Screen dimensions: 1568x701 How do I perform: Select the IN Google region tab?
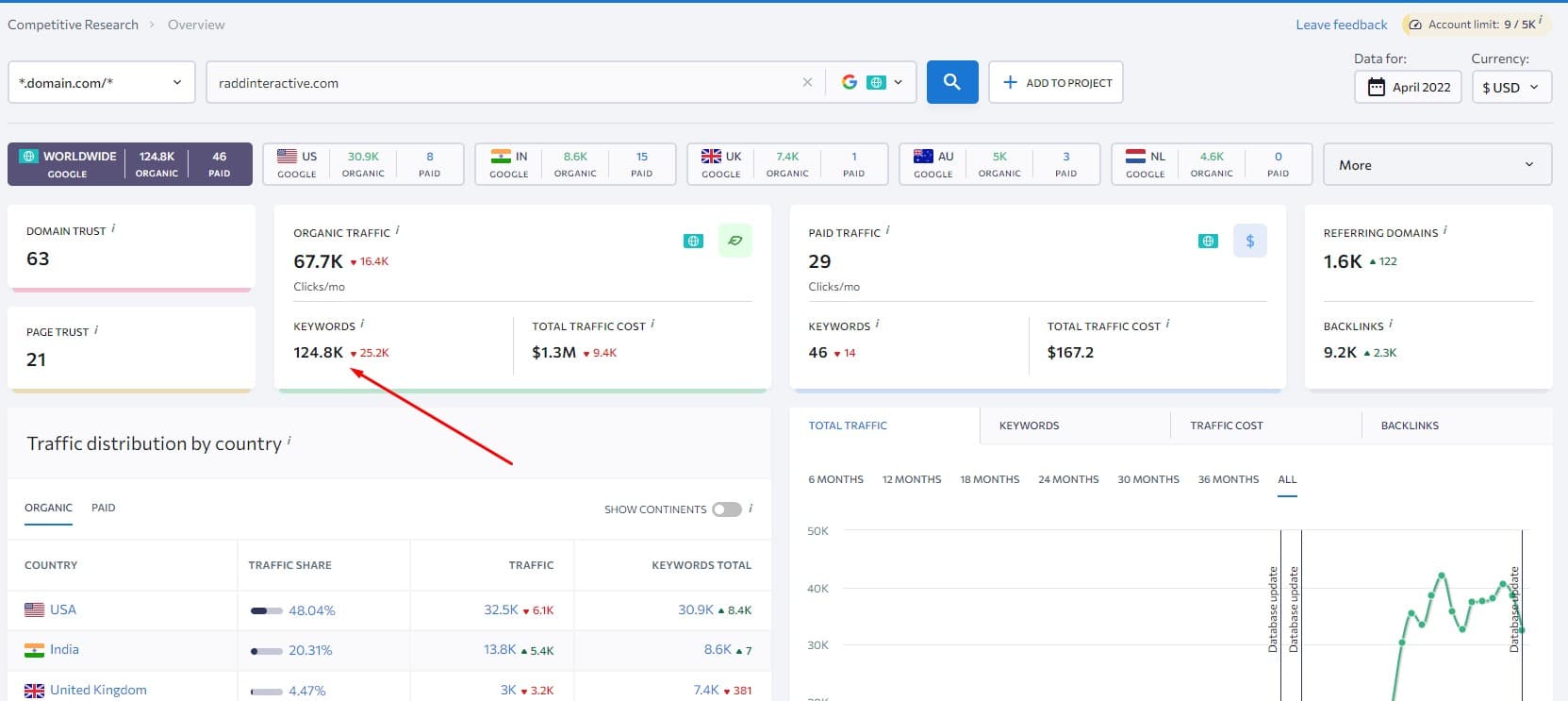pos(575,164)
